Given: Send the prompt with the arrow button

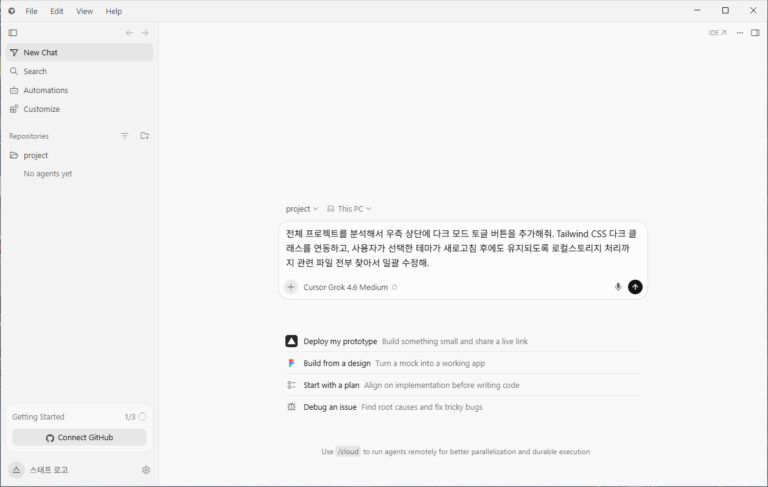Looking at the screenshot, I should coord(635,287).
